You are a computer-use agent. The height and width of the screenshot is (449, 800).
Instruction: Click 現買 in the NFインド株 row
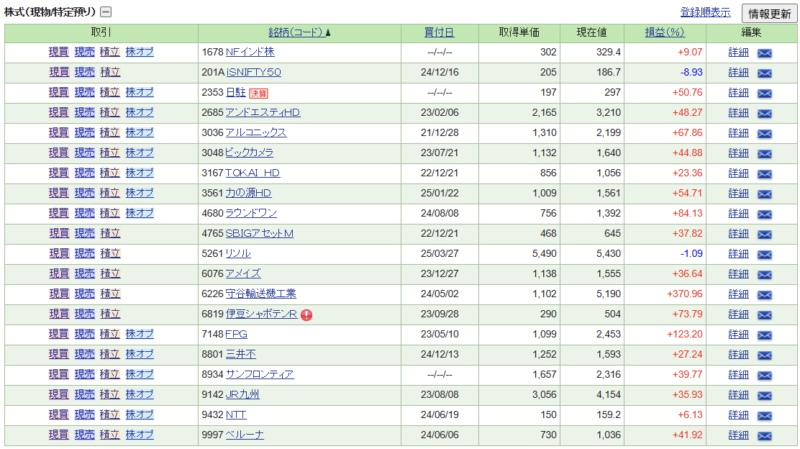tap(59, 52)
